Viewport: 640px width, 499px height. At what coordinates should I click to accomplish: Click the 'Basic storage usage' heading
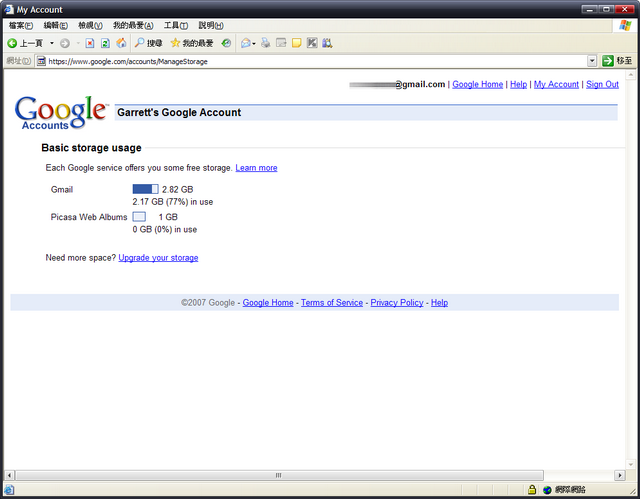point(91,148)
